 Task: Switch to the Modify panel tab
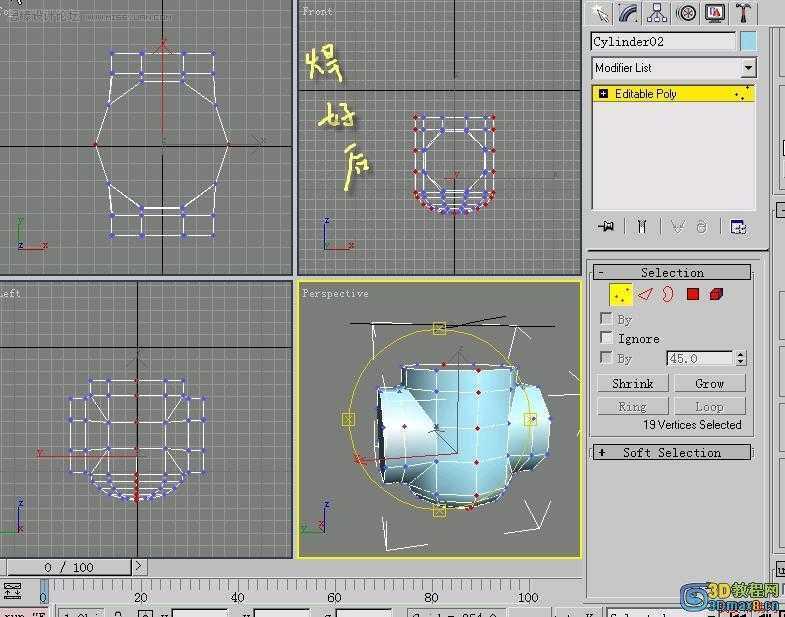pos(628,13)
